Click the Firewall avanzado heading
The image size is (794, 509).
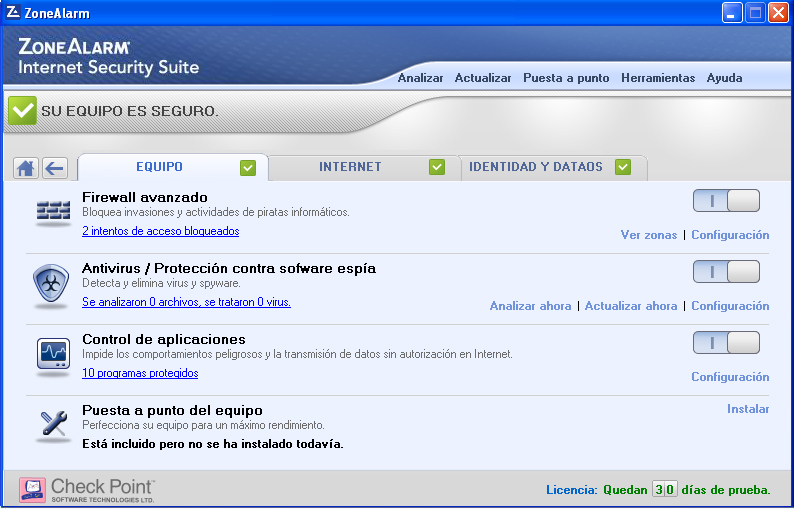click(x=145, y=197)
